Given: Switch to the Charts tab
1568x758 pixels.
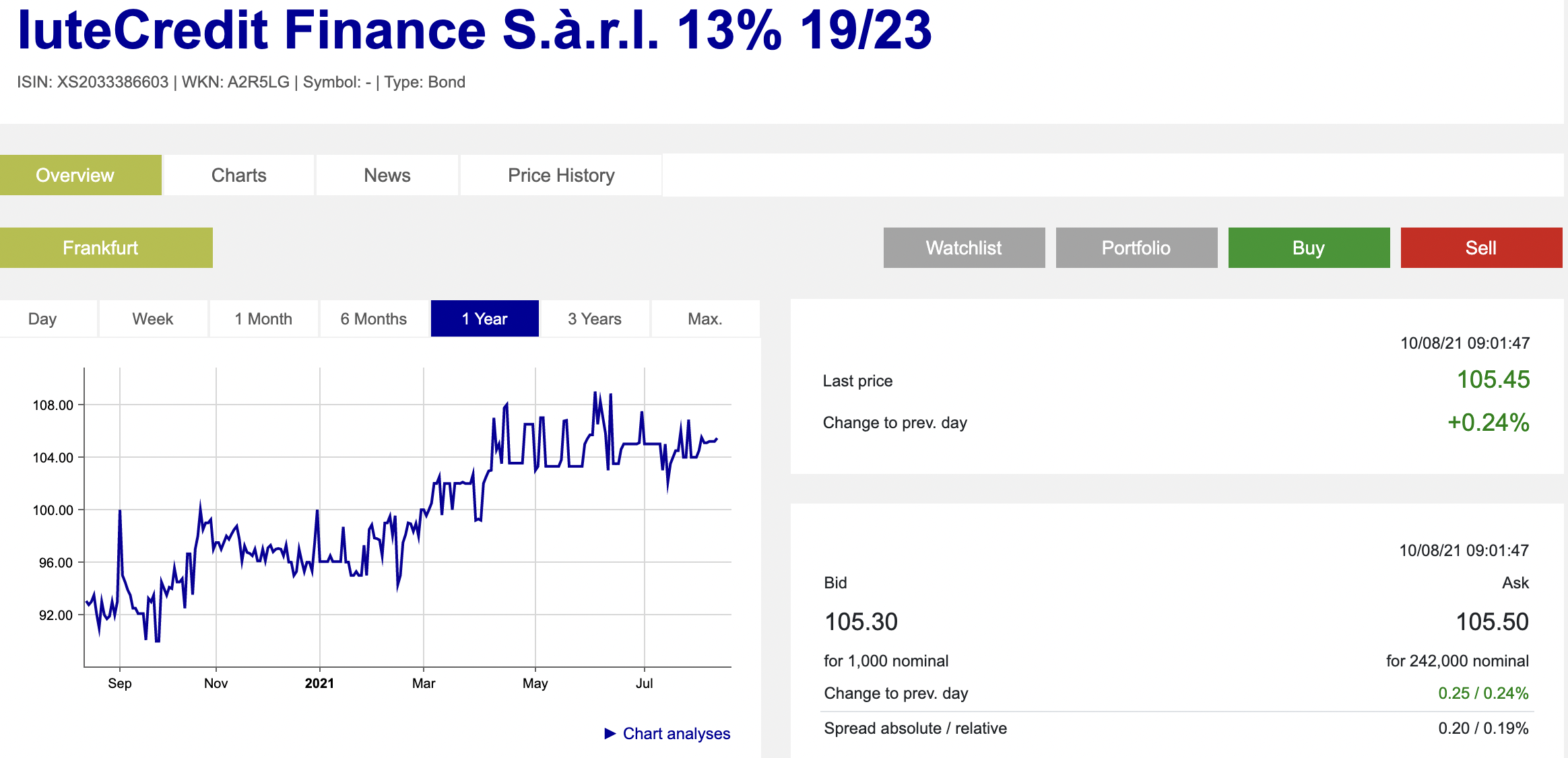Looking at the screenshot, I should pyautogui.click(x=239, y=175).
